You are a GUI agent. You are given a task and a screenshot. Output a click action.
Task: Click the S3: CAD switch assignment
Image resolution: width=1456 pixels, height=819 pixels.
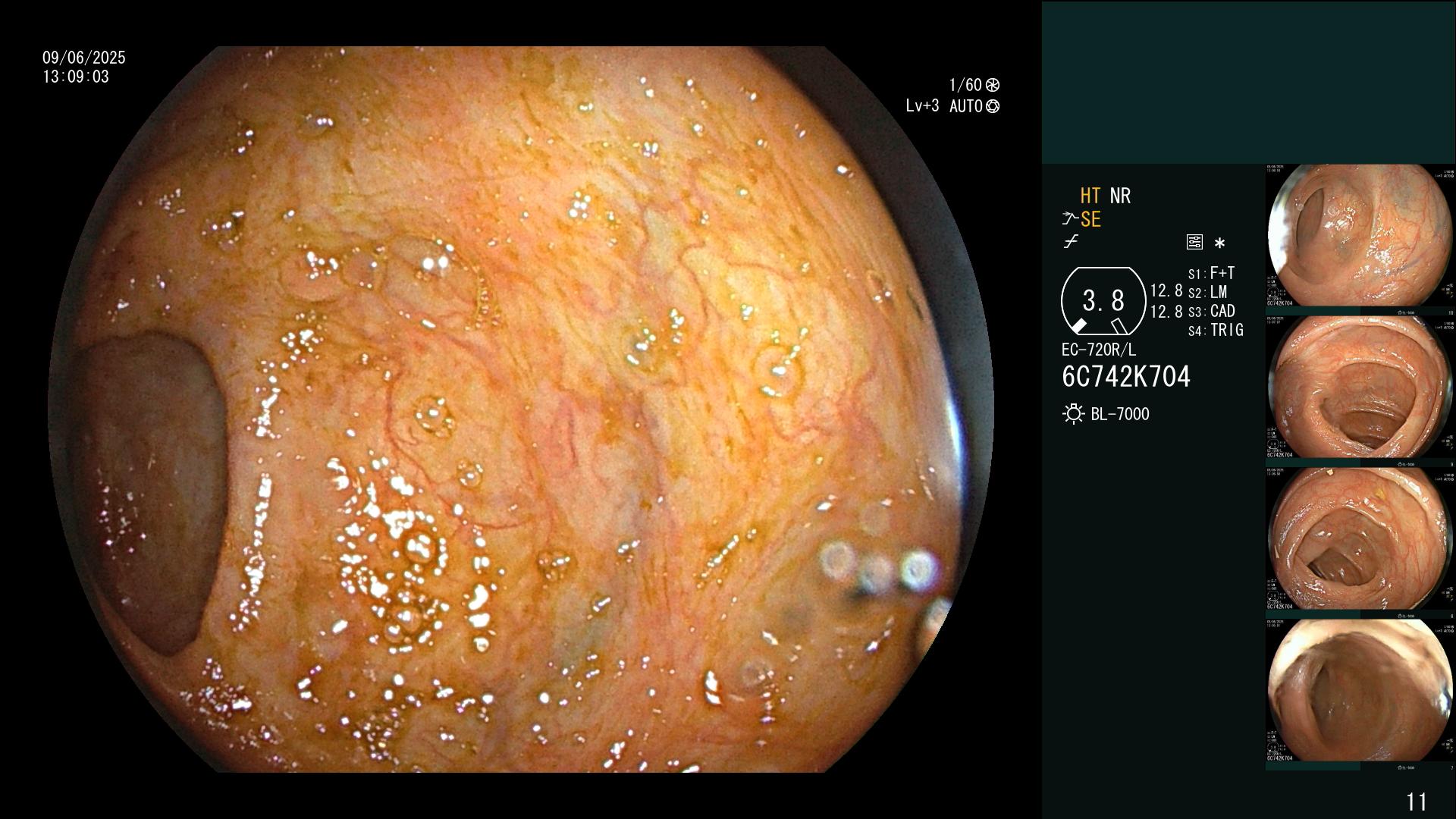(x=1211, y=311)
